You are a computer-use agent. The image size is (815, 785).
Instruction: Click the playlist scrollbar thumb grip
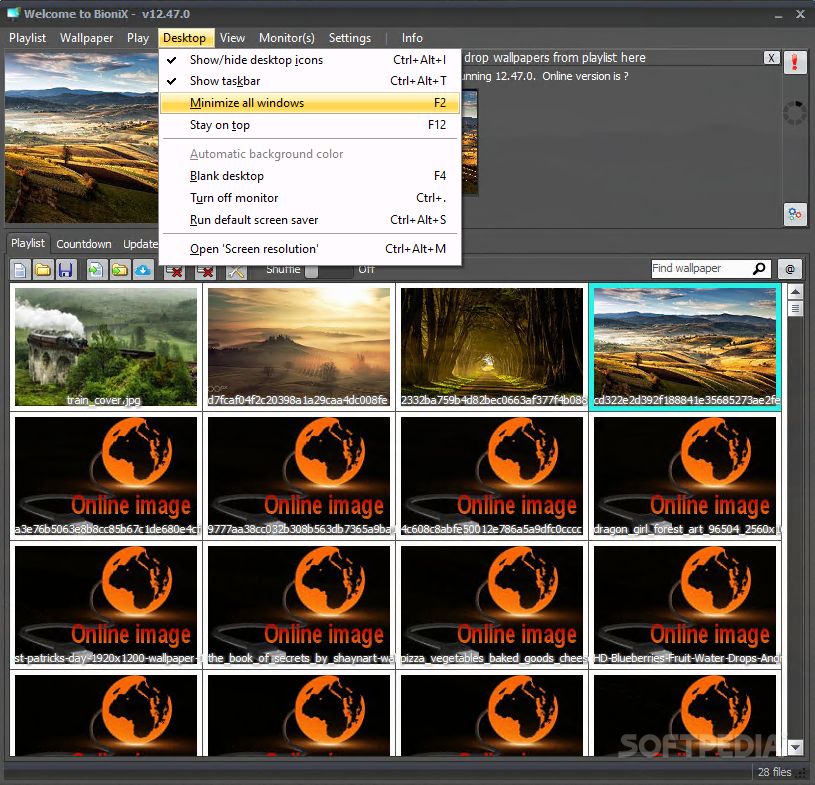[795, 308]
